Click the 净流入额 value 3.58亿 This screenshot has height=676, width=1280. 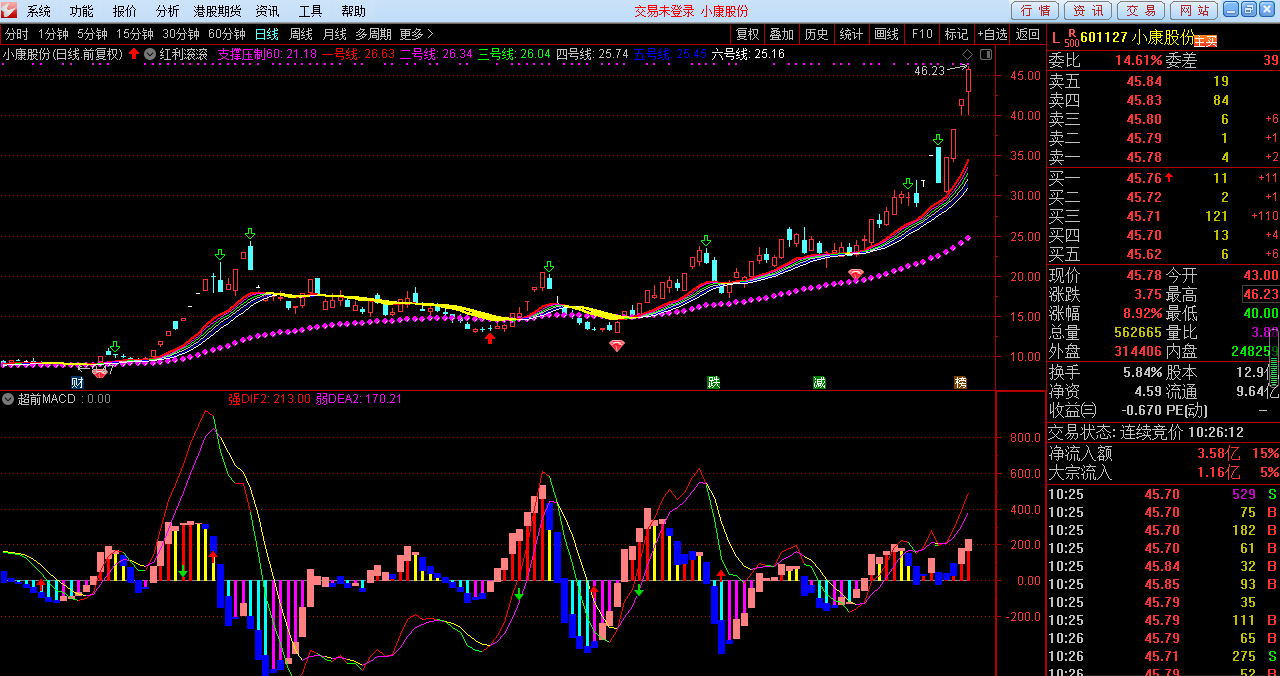[1219, 453]
